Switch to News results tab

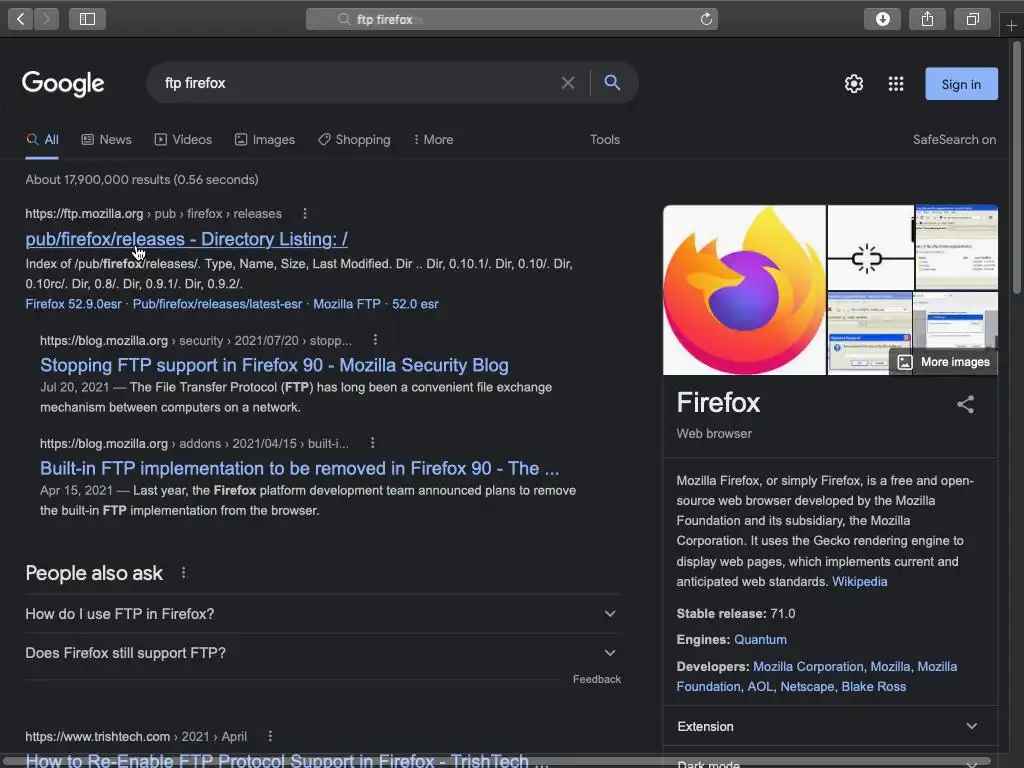point(106,140)
